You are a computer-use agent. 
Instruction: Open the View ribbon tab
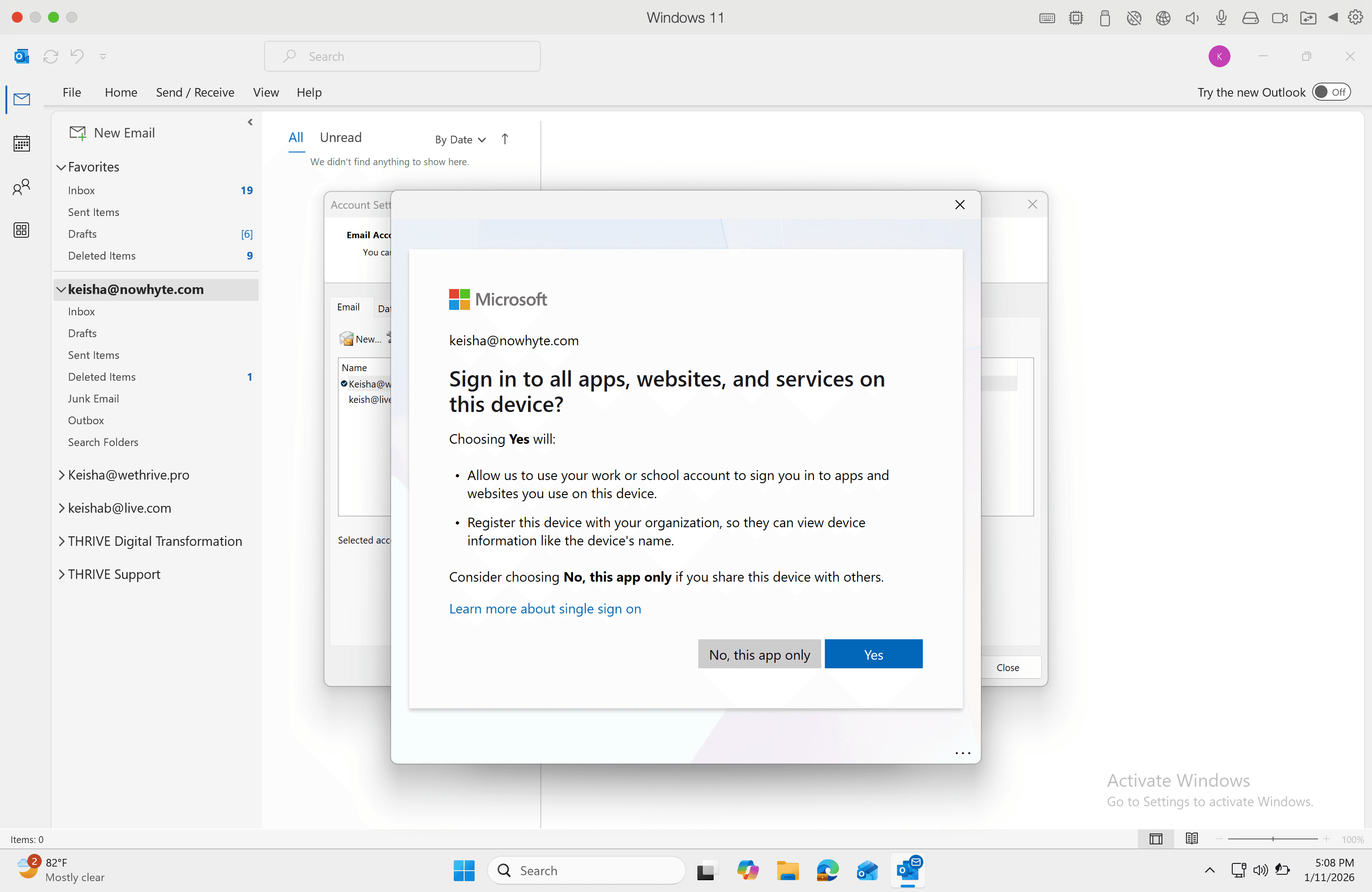pos(266,92)
